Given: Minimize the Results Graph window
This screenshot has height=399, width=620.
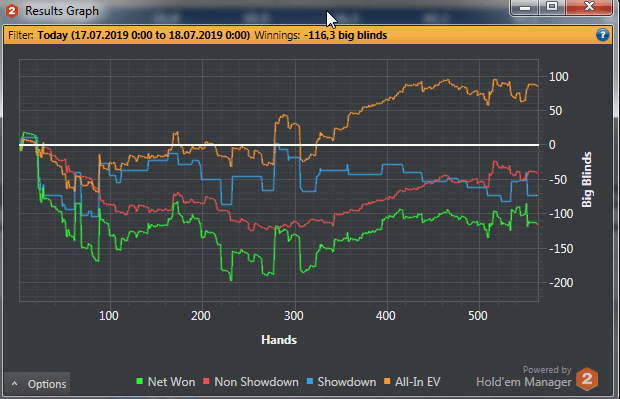Looking at the screenshot, I should (x=525, y=7).
